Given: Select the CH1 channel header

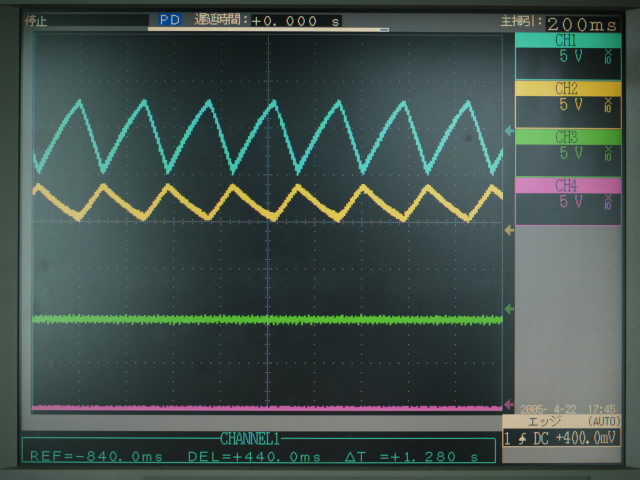Looking at the screenshot, I should tap(566, 41).
